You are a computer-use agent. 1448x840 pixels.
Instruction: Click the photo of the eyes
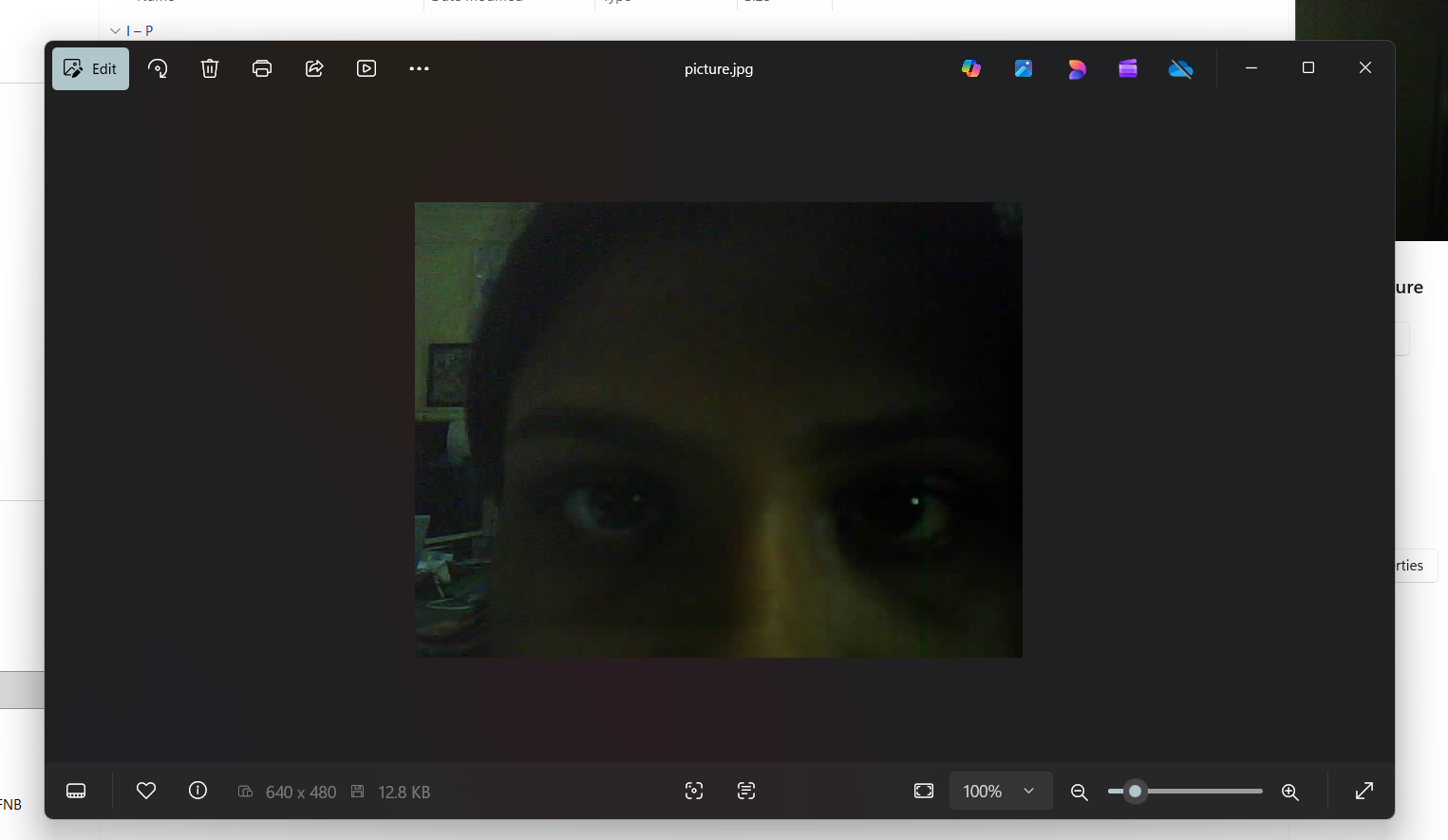[x=719, y=429]
